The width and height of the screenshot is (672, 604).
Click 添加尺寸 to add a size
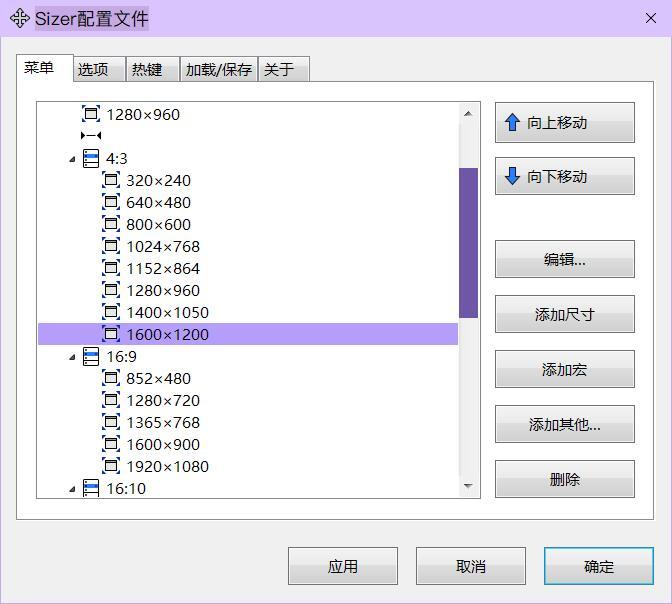tap(565, 314)
